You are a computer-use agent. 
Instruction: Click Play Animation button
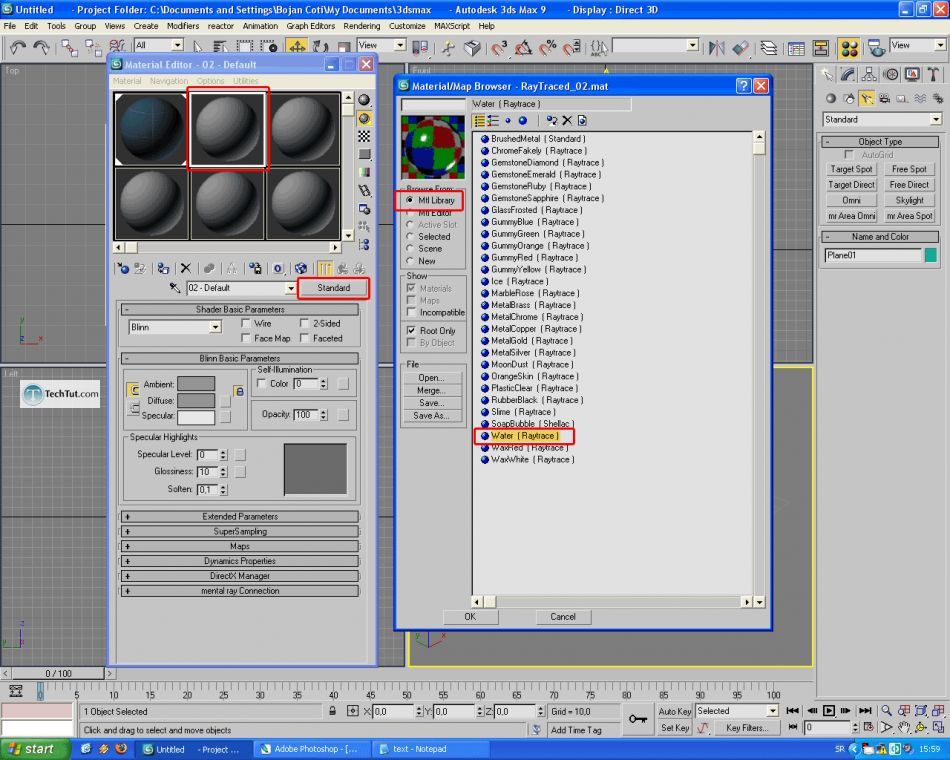click(829, 710)
